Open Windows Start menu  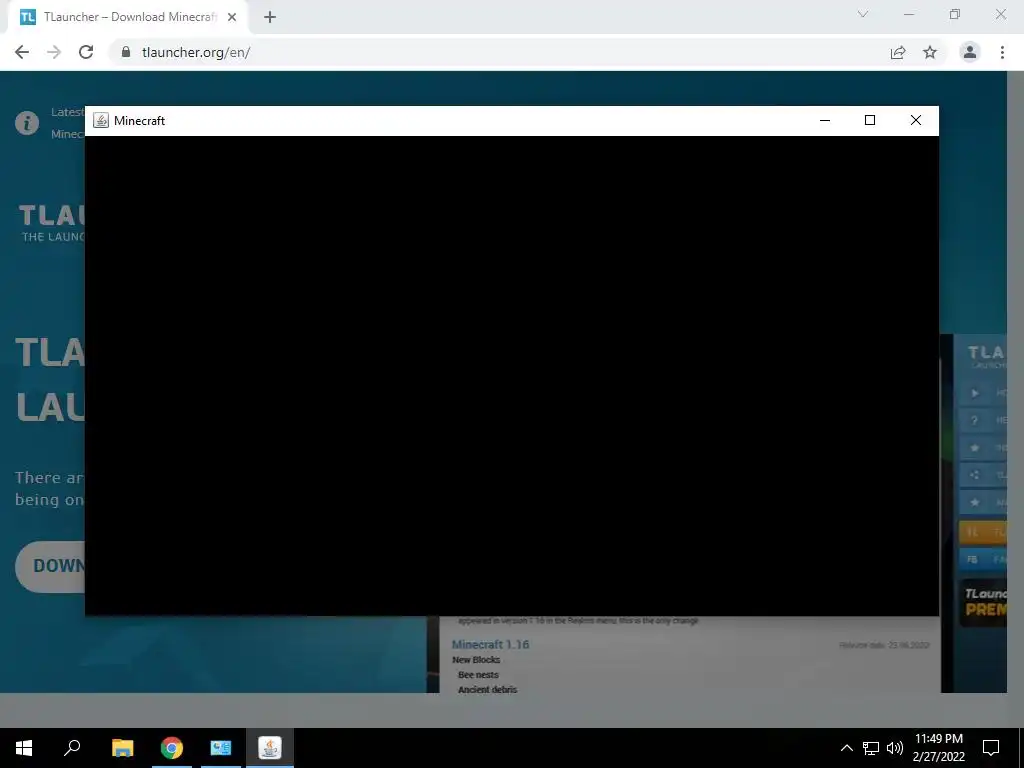tap(24, 748)
